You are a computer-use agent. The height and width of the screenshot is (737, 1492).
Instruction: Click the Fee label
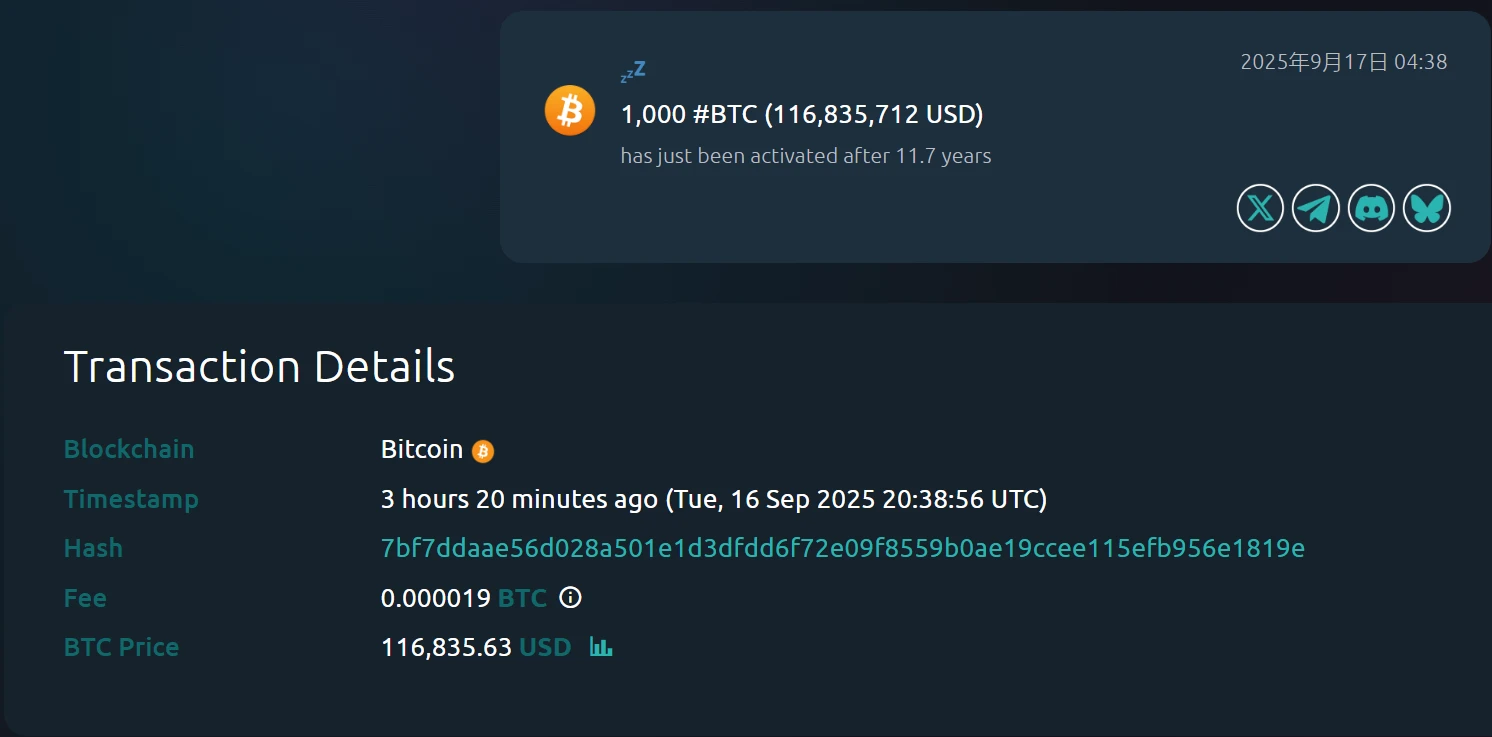coord(84,598)
